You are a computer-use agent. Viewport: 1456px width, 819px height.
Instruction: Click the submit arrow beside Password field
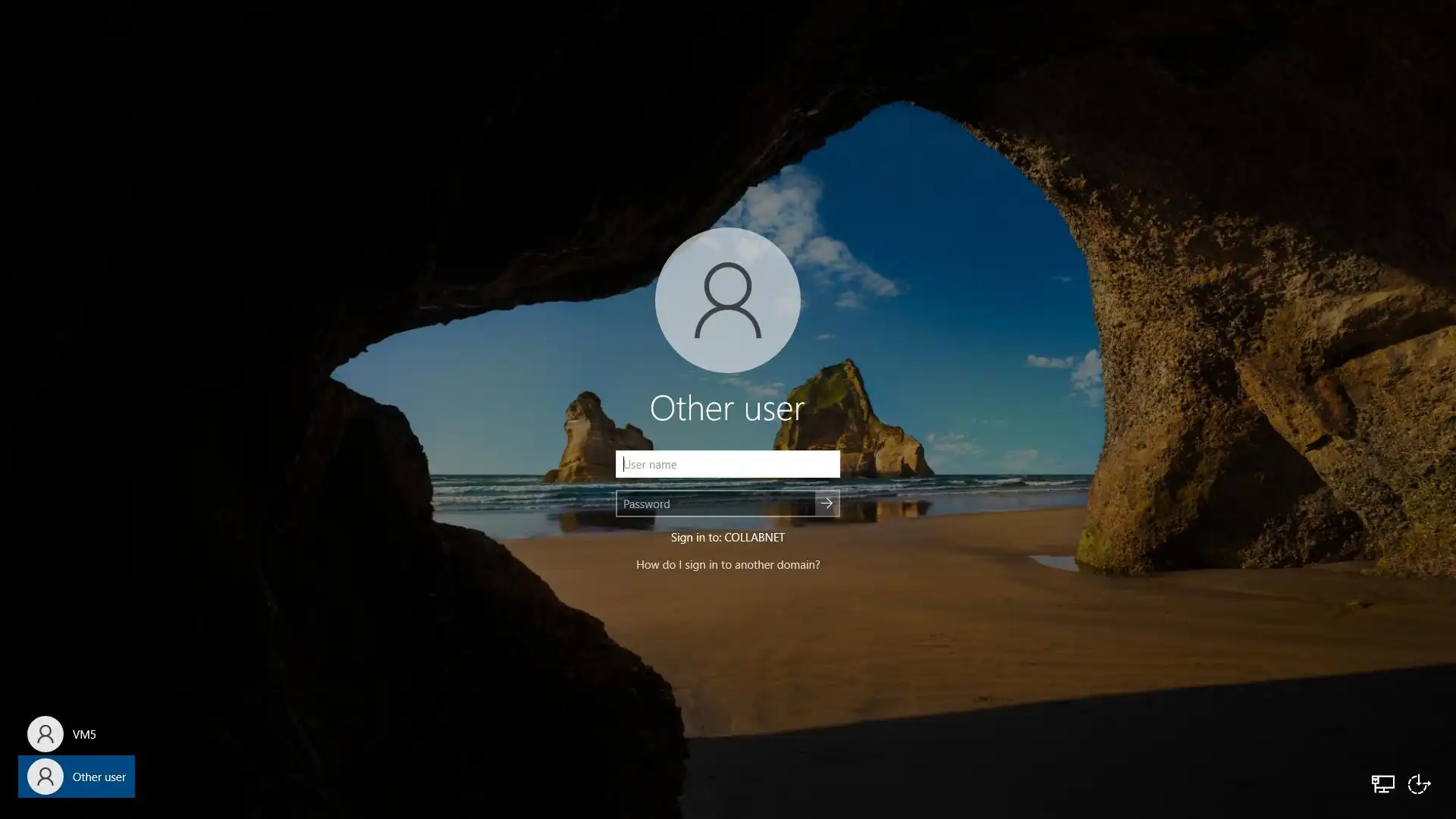[x=827, y=504]
